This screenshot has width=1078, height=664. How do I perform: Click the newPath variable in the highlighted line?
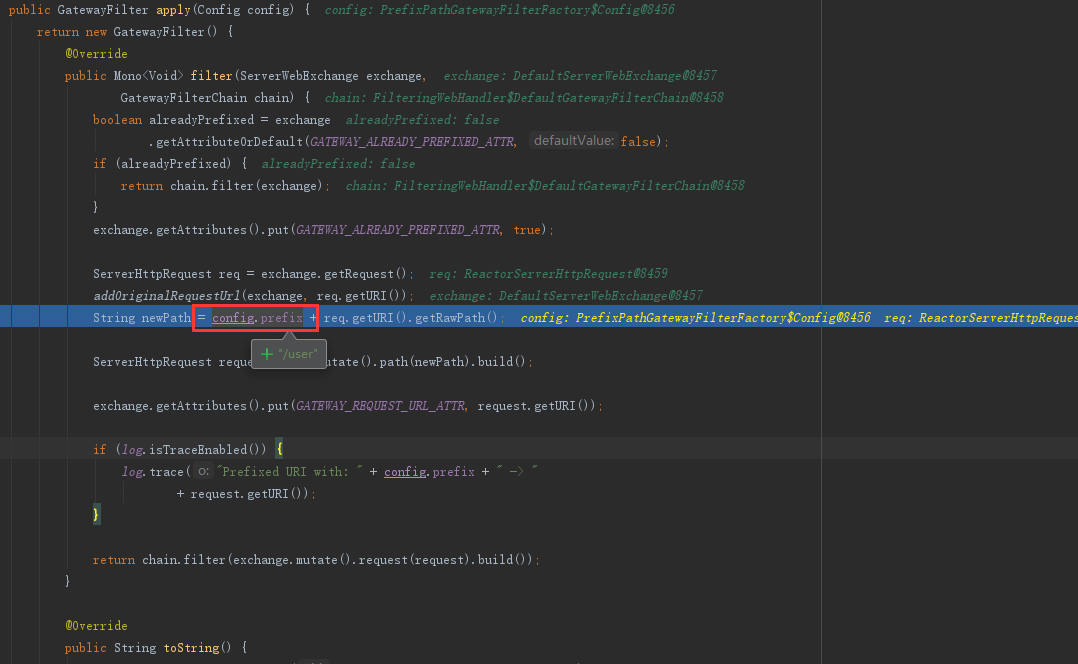point(166,317)
